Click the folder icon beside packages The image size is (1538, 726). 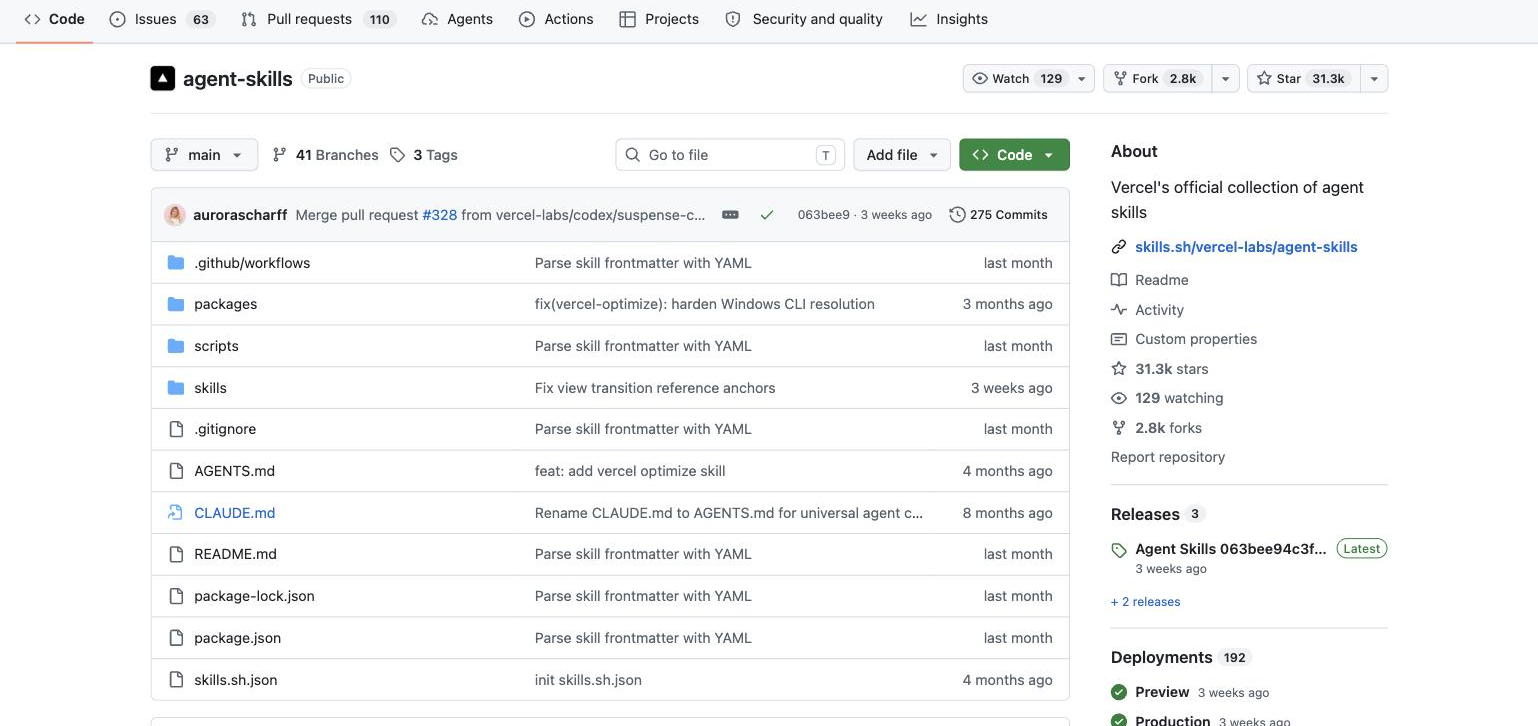point(176,304)
